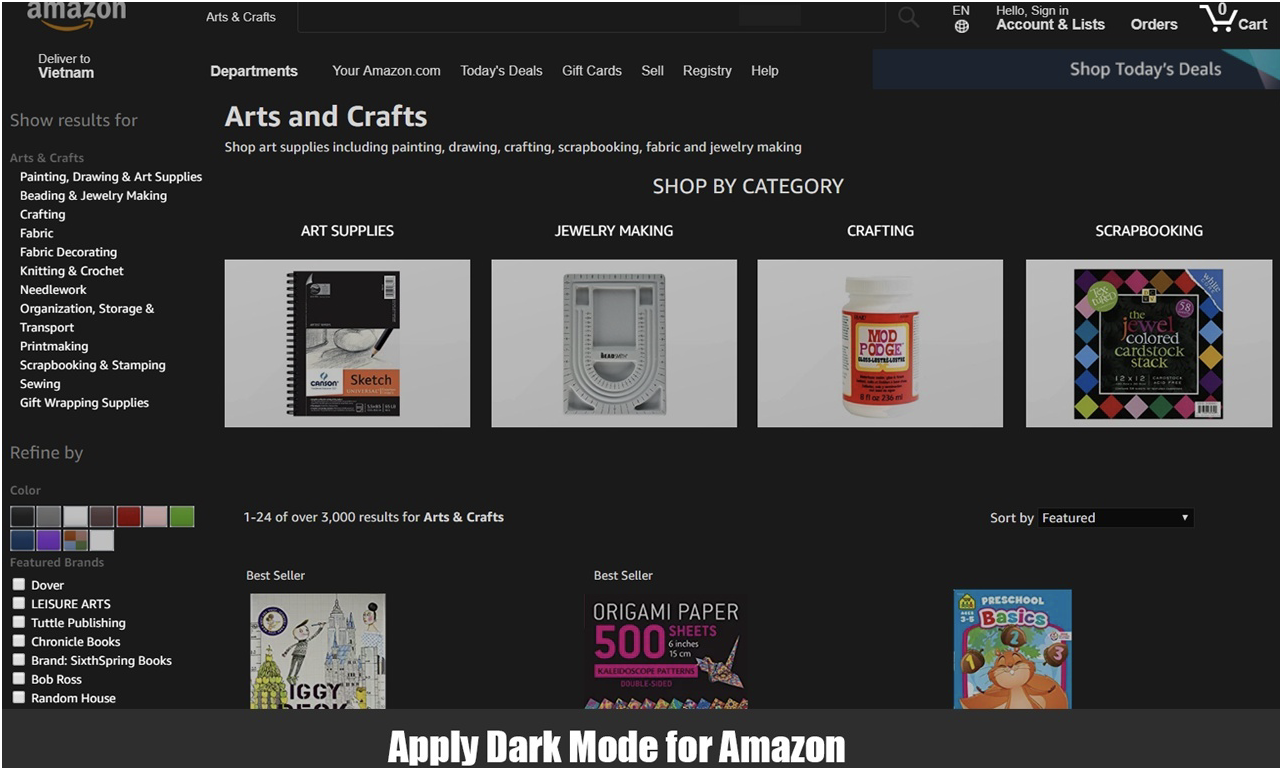Open the shopping cart icon
1280x768 pixels.
coord(1234,17)
